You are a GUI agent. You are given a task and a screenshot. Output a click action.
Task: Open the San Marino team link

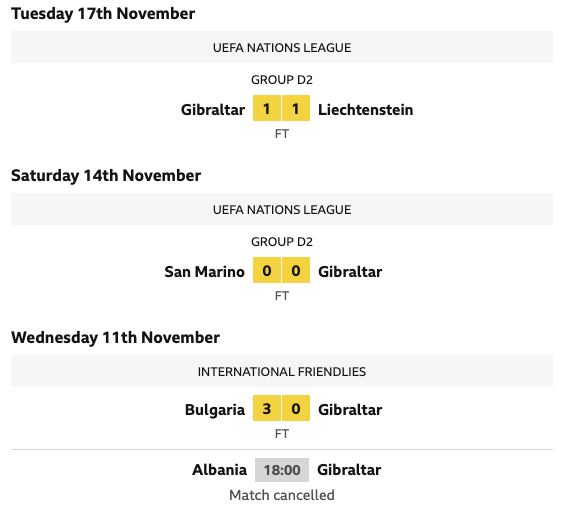204,272
